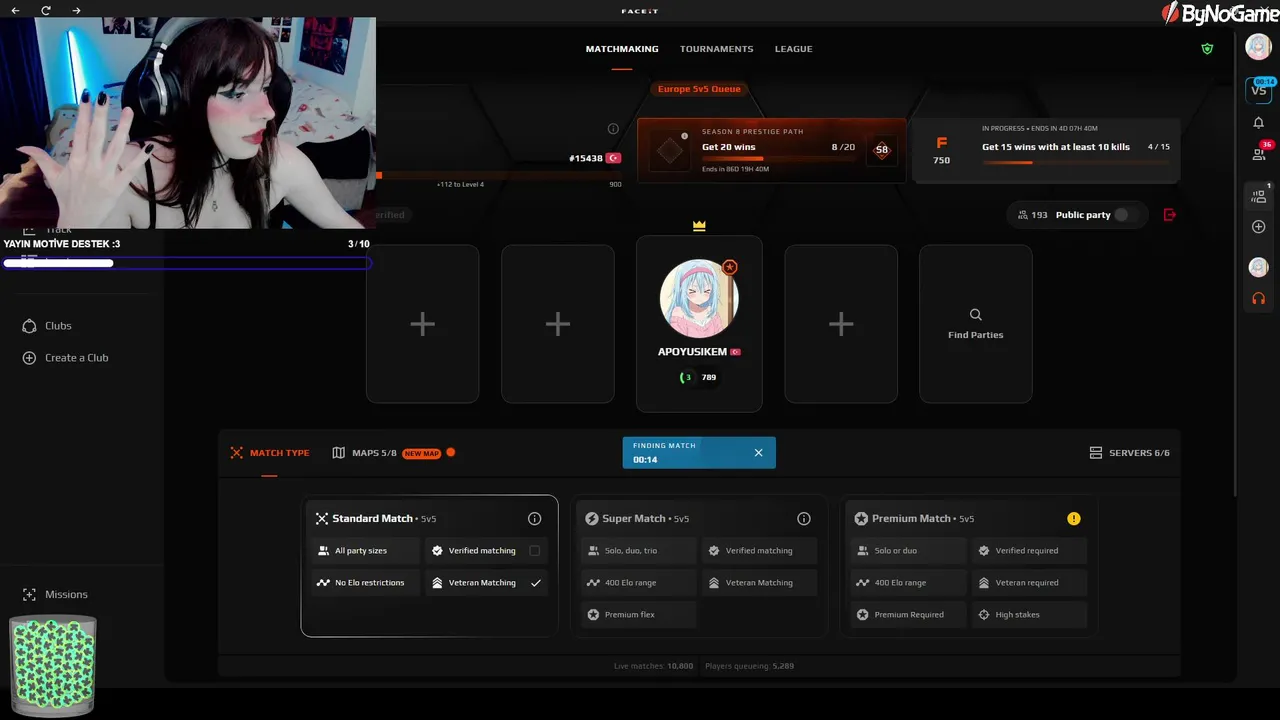This screenshot has height=720, width=1280.
Task: Leave party via red exit icon
Action: coord(1170,214)
